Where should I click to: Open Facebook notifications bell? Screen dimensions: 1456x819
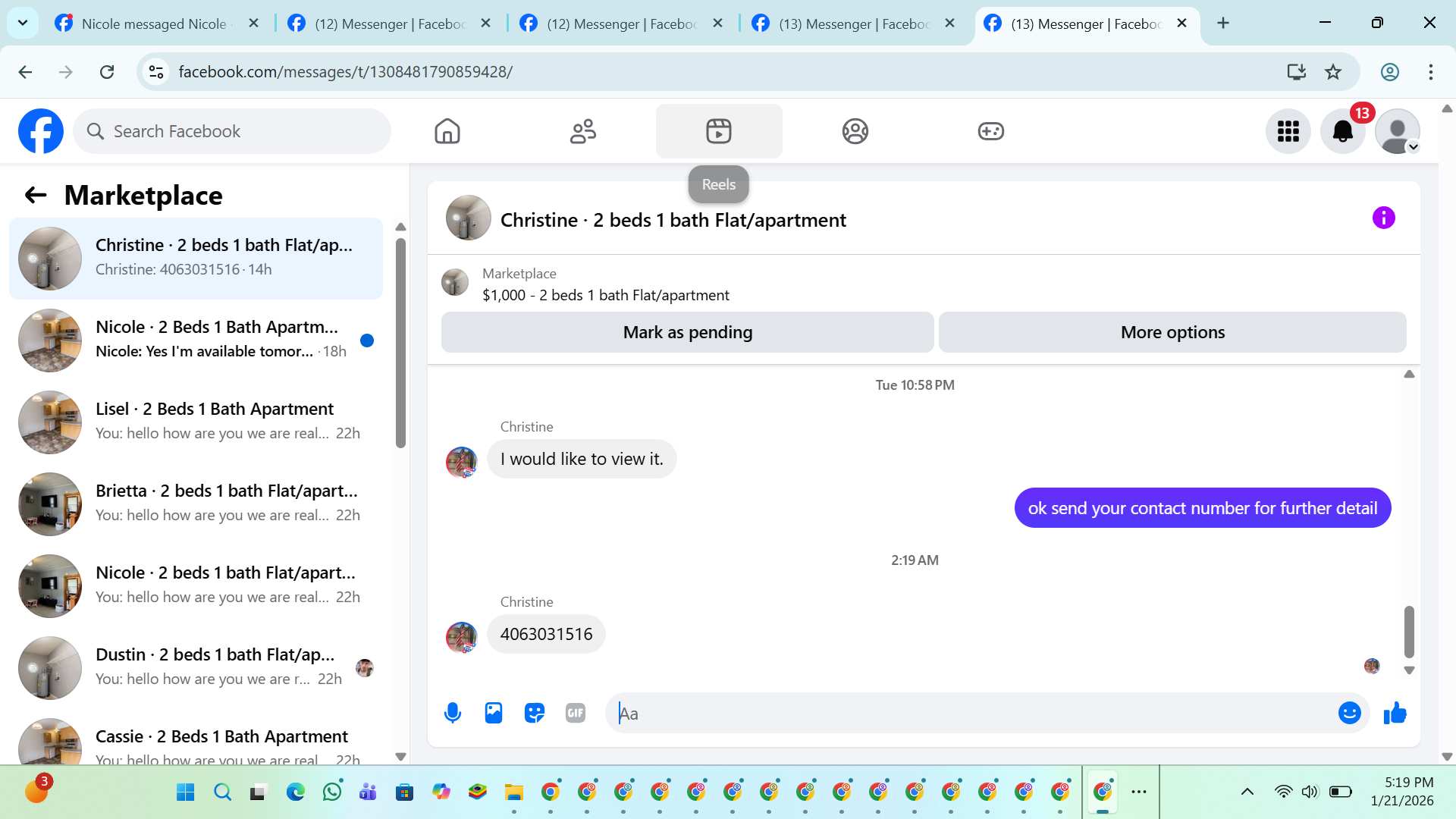click(x=1342, y=131)
